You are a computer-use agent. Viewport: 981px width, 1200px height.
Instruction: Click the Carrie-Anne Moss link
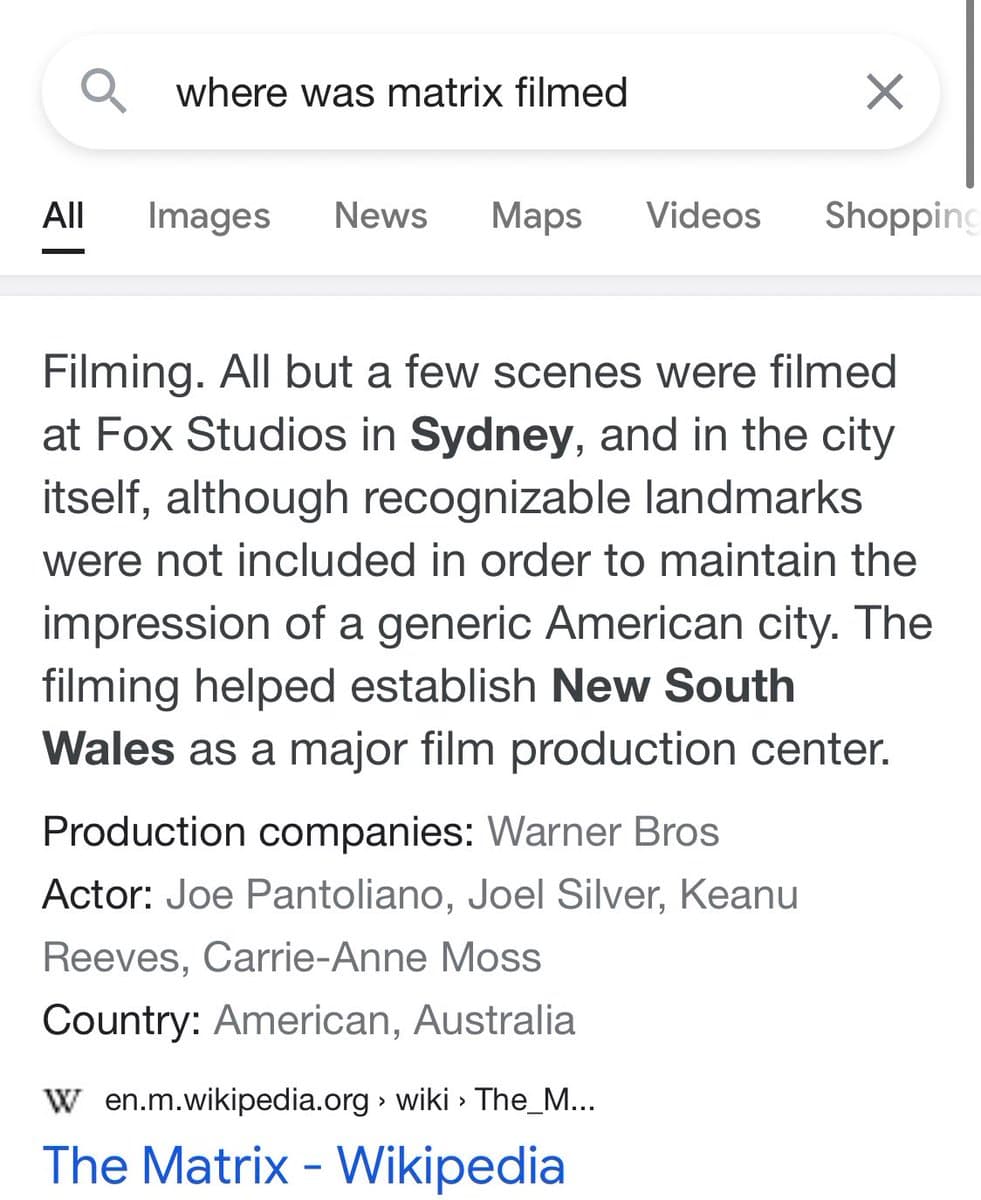point(372,957)
